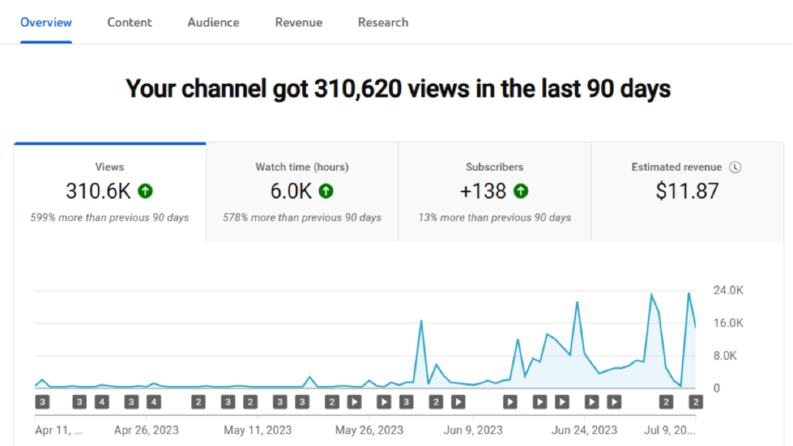The image size is (793, 446).
Task: Click the 'Apr 26, 2023' date label
Action: click(x=146, y=430)
